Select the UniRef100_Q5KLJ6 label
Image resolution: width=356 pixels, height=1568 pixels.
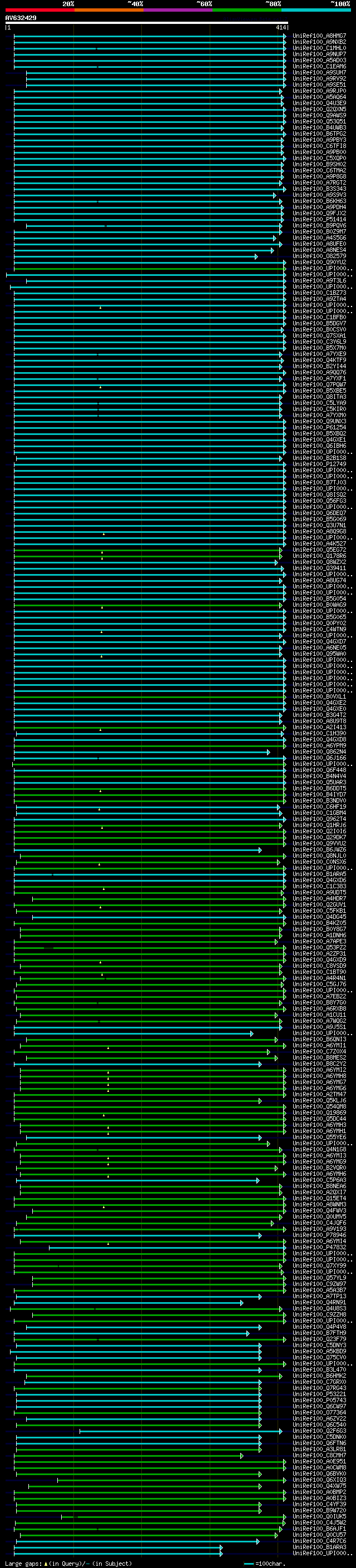click(319, 1101)
